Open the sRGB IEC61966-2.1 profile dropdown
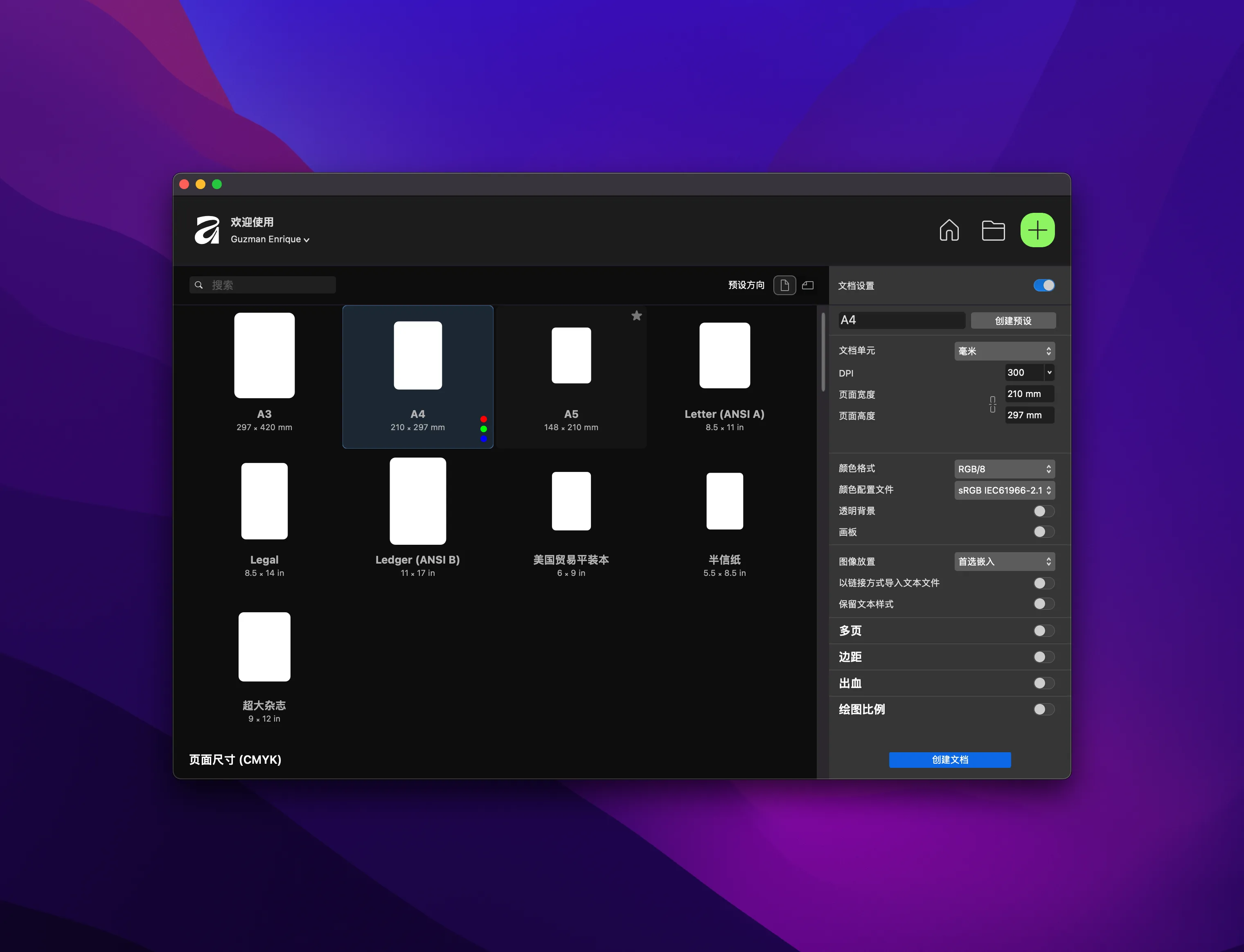 [1004, 490]
